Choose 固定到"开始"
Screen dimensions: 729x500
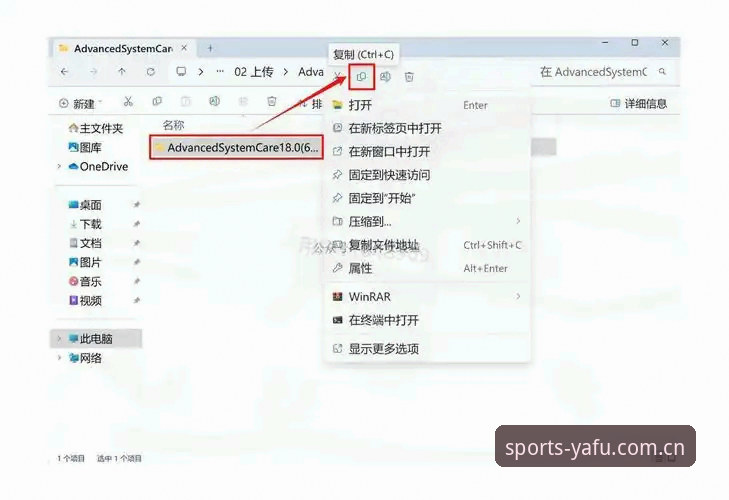(427, 198)
